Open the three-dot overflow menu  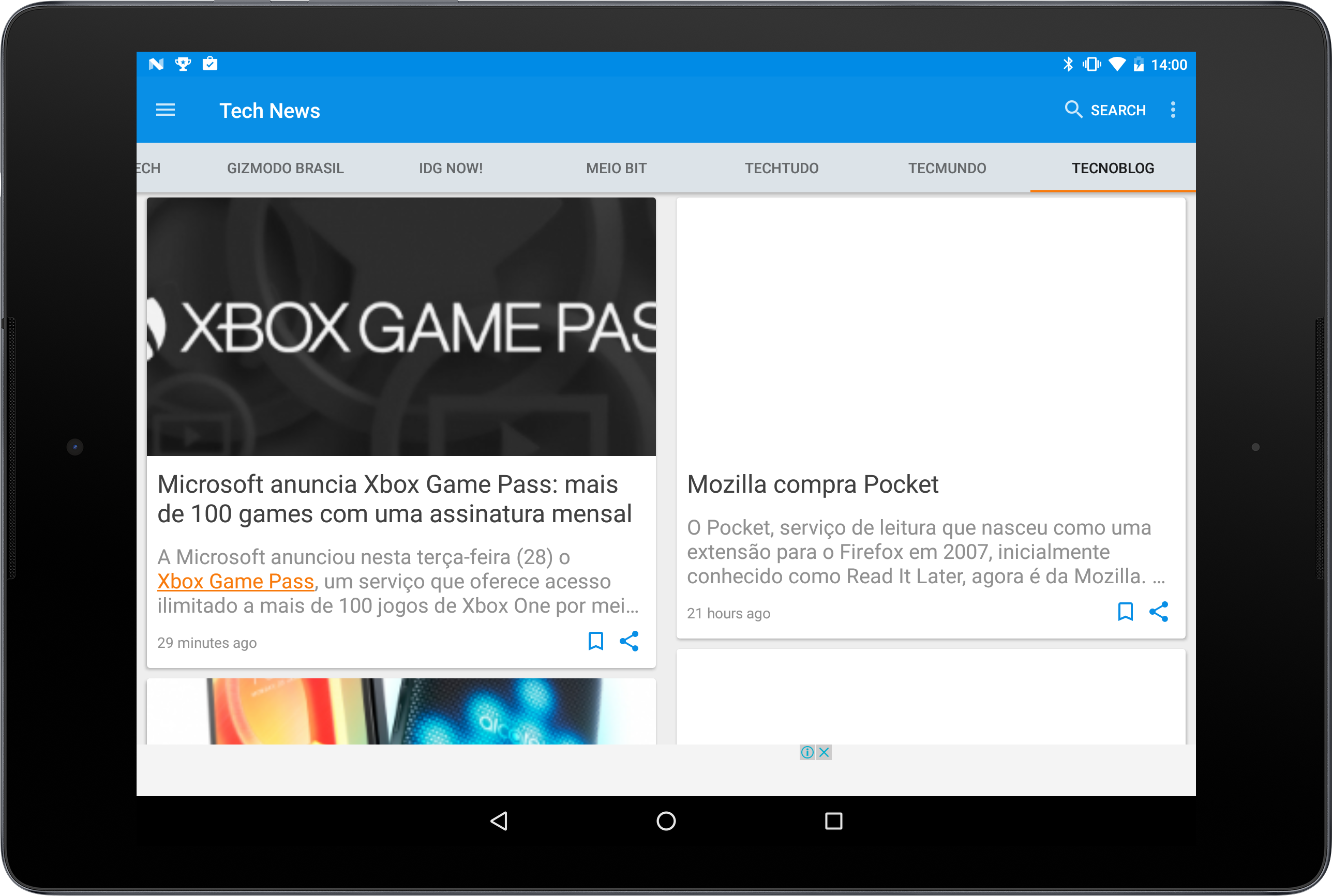tap(1173, 110)
